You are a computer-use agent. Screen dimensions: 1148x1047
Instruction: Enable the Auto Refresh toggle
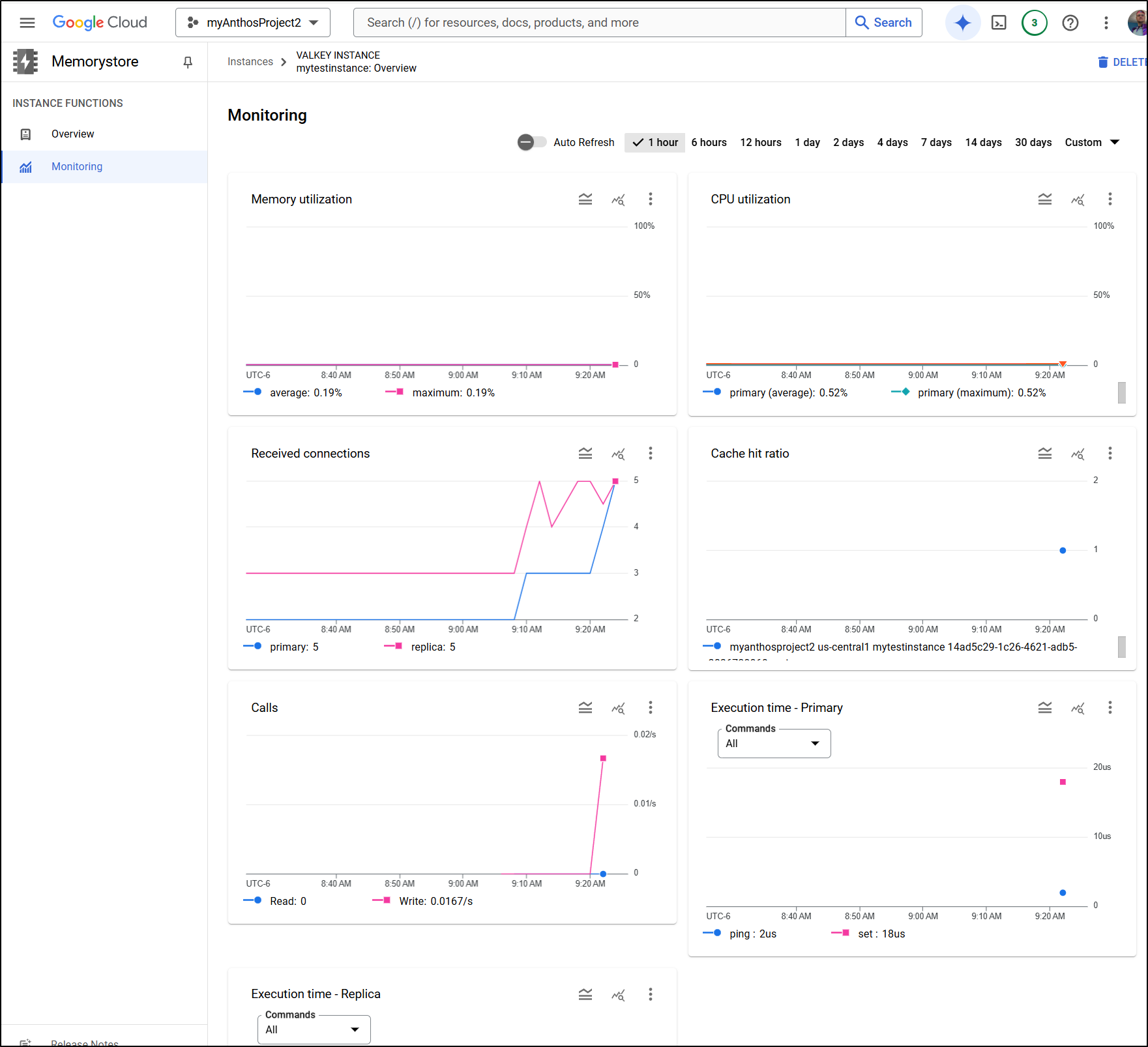point(532,142)
